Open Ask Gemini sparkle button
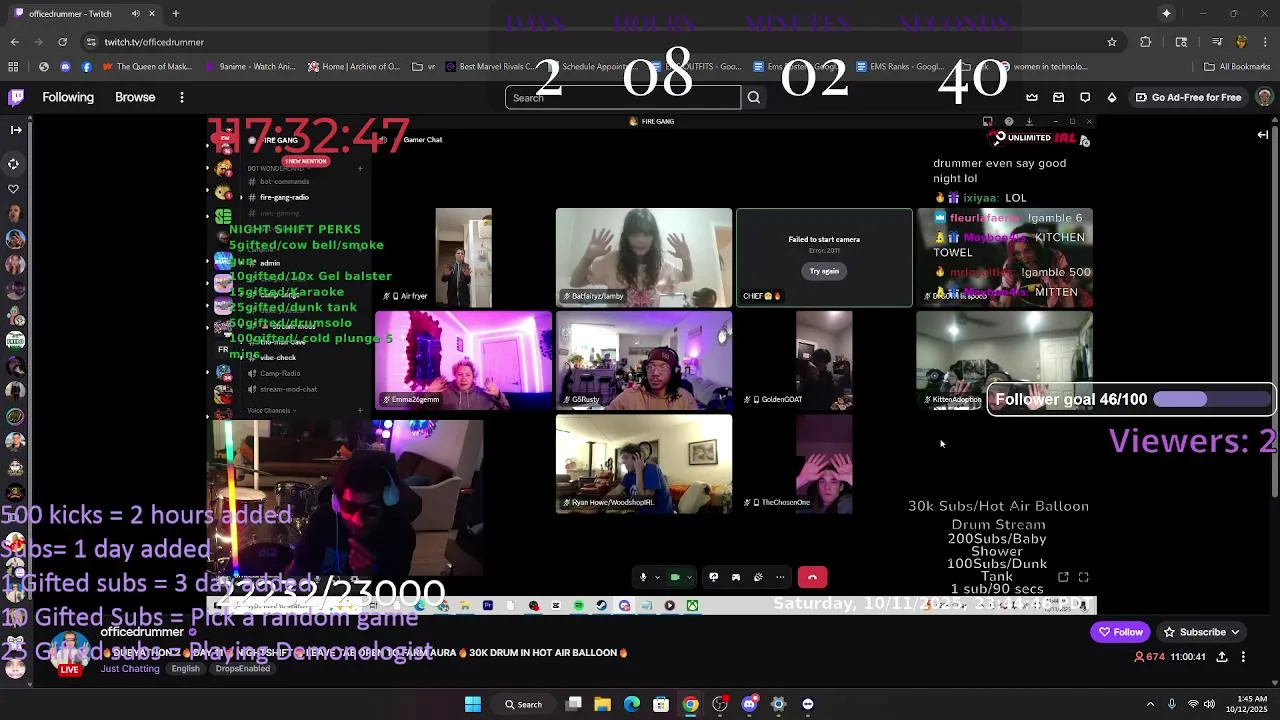 1166,13
